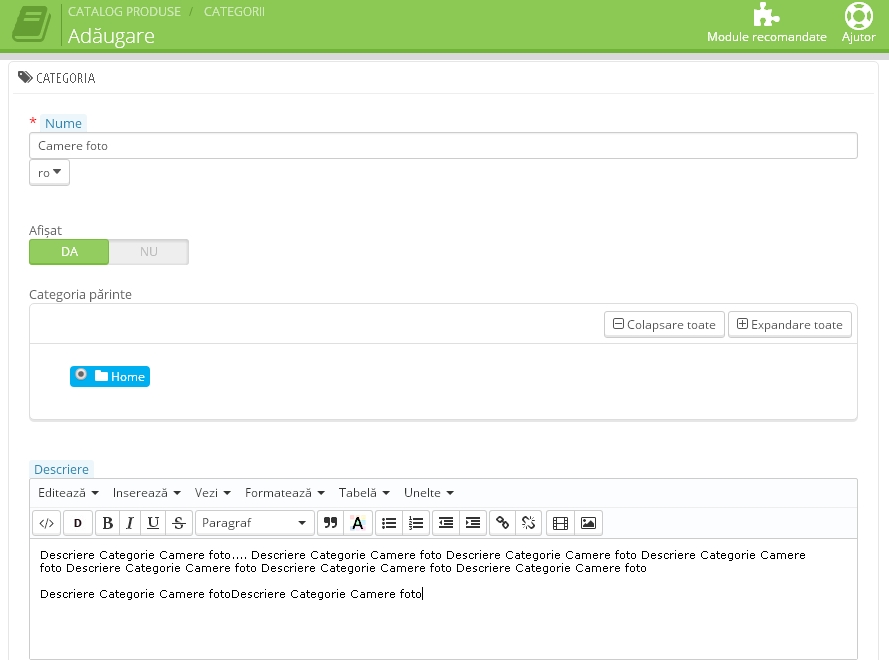889x660 pixels.
Task: Insert a video using the media button
Action: (x=560, y=523)
